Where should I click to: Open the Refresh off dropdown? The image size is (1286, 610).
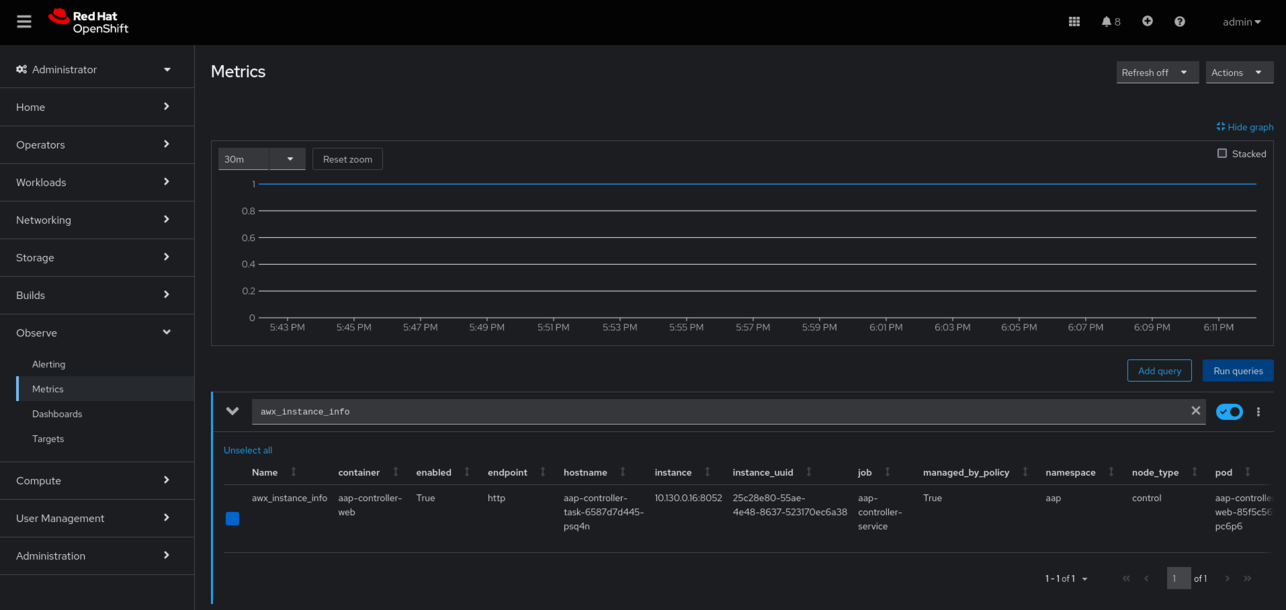tap(1156, 72)
